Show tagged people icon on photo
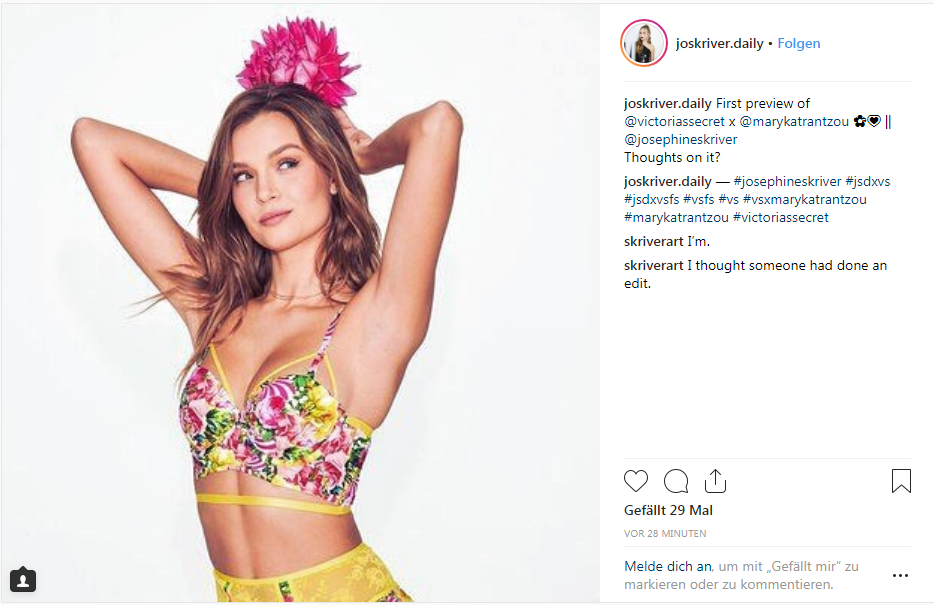This screenshot has height=605, width=934. [23, 580]
